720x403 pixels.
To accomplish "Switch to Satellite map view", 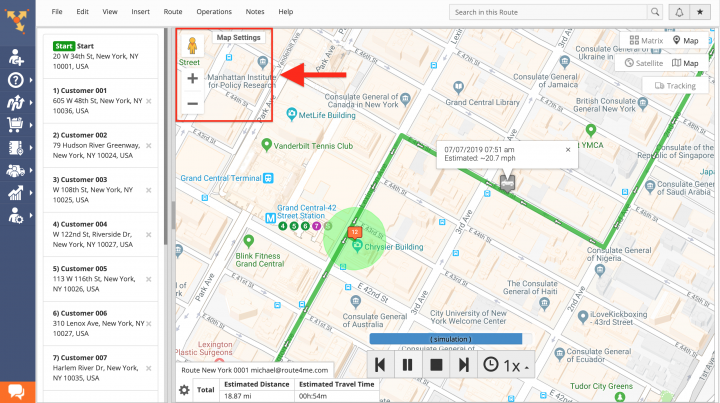I will 644,63.
